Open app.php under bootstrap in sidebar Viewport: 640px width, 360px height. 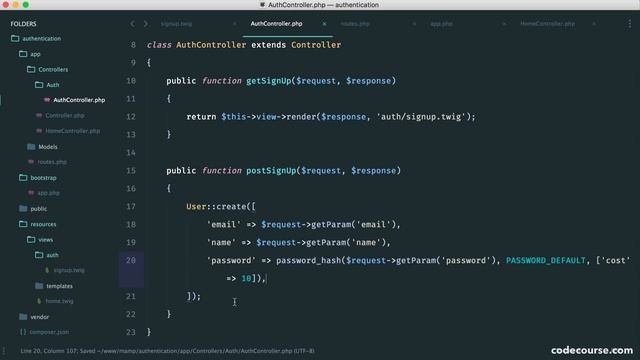pos(48,193)
